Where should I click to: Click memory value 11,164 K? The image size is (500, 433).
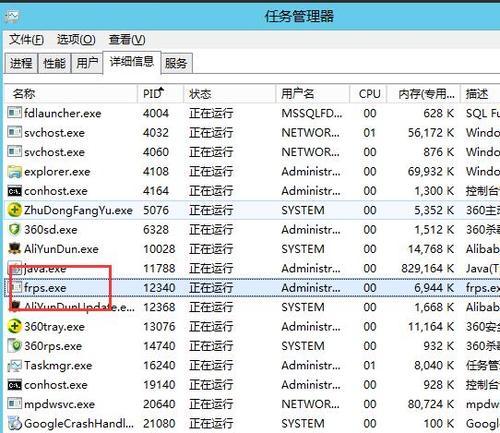point(431,327)
